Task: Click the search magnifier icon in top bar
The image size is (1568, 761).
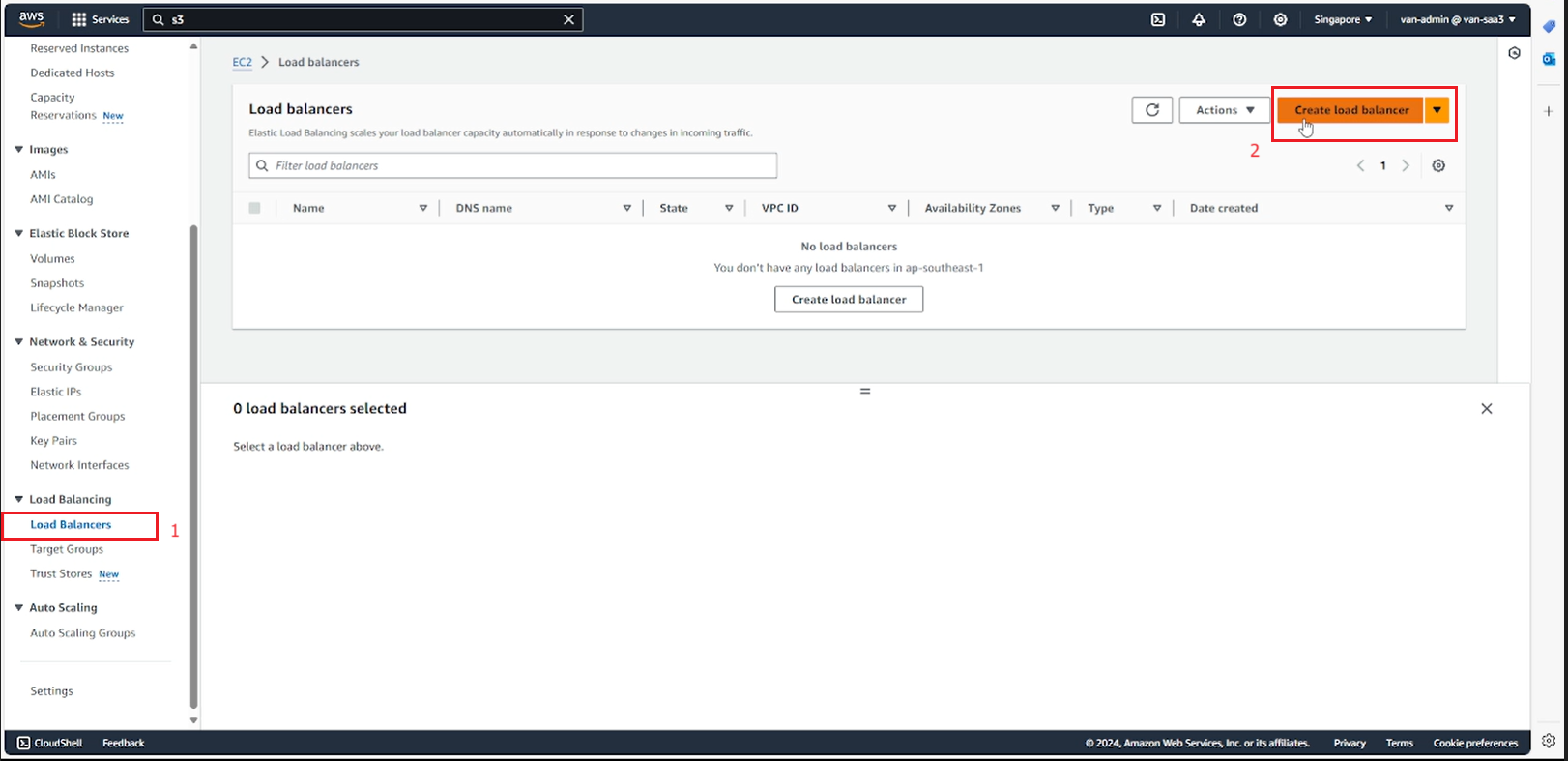Action: pos(159,19)
